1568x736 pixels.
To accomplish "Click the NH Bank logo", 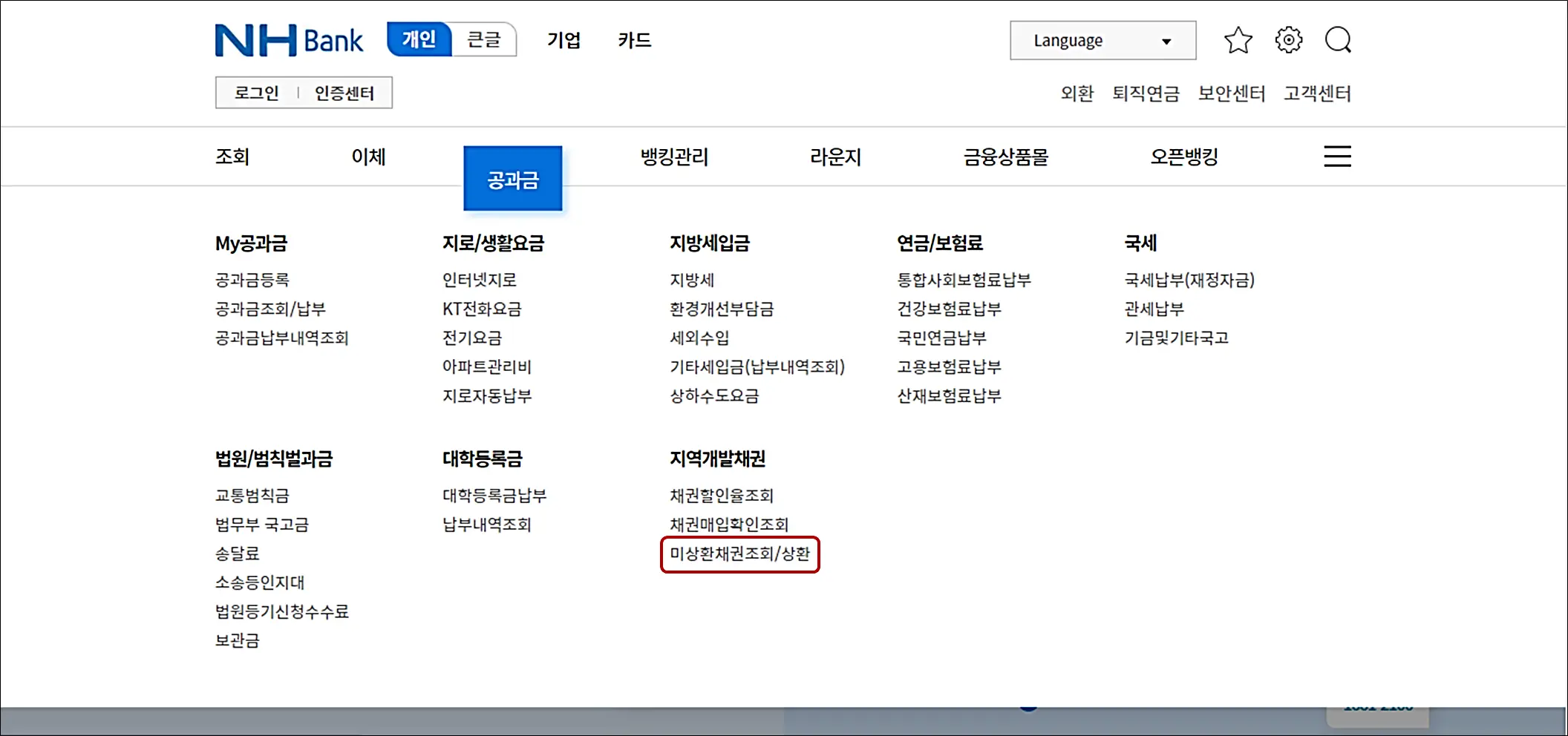I will [x=289, y=40].
